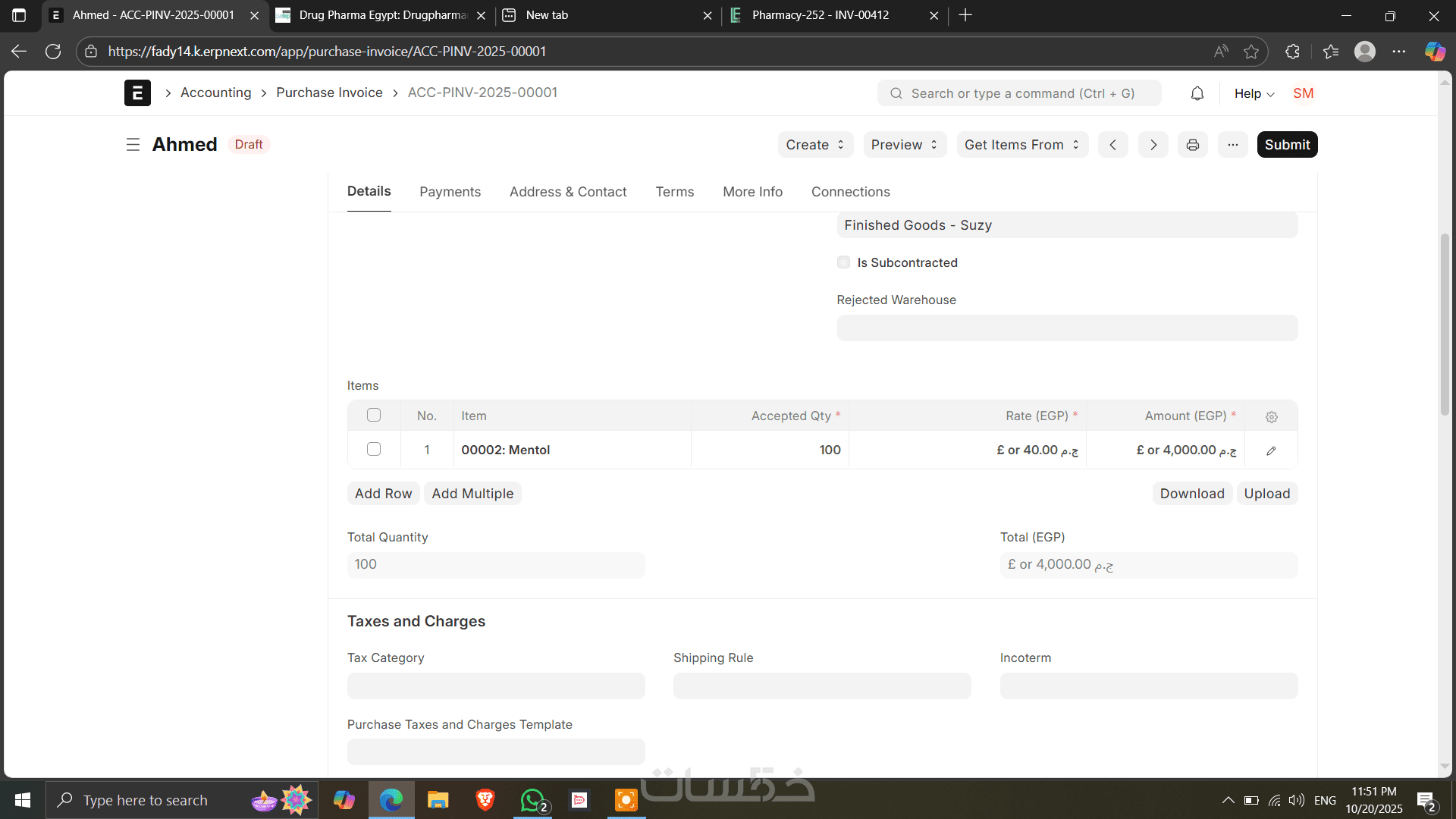
Task: Open the three-dots more options menu
Action: coord(1233,145)
